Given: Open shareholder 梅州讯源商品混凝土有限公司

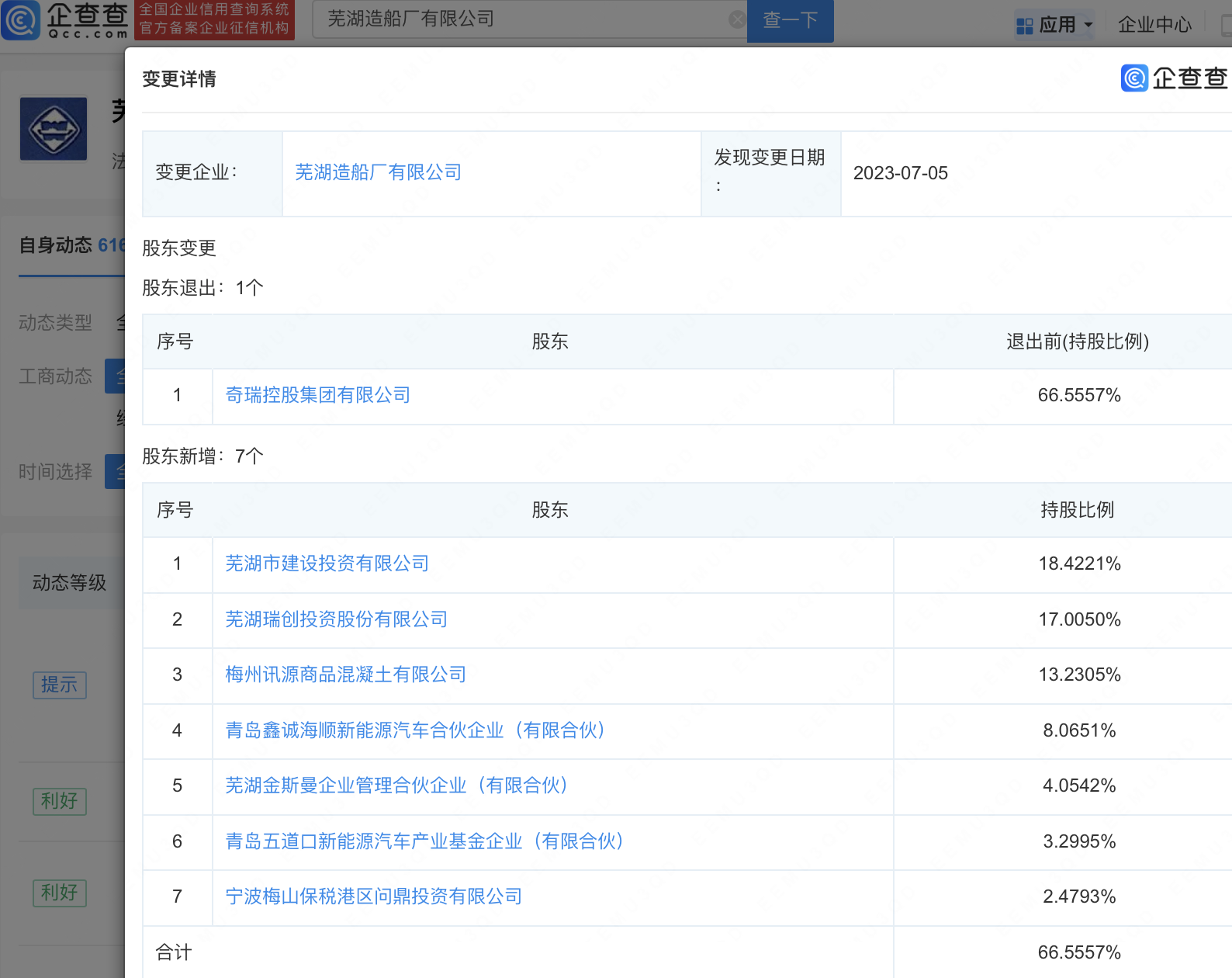Looking at the screenshot, I should [345, 675].
